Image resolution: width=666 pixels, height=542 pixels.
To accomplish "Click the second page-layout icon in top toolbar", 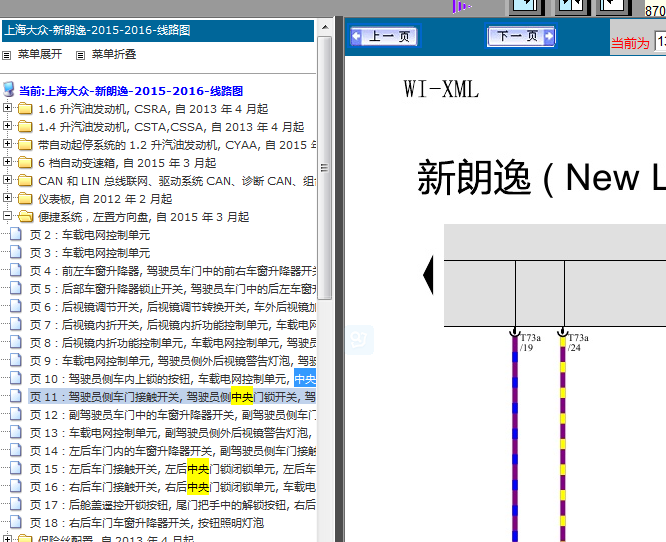I will click(x=571, y=6).
